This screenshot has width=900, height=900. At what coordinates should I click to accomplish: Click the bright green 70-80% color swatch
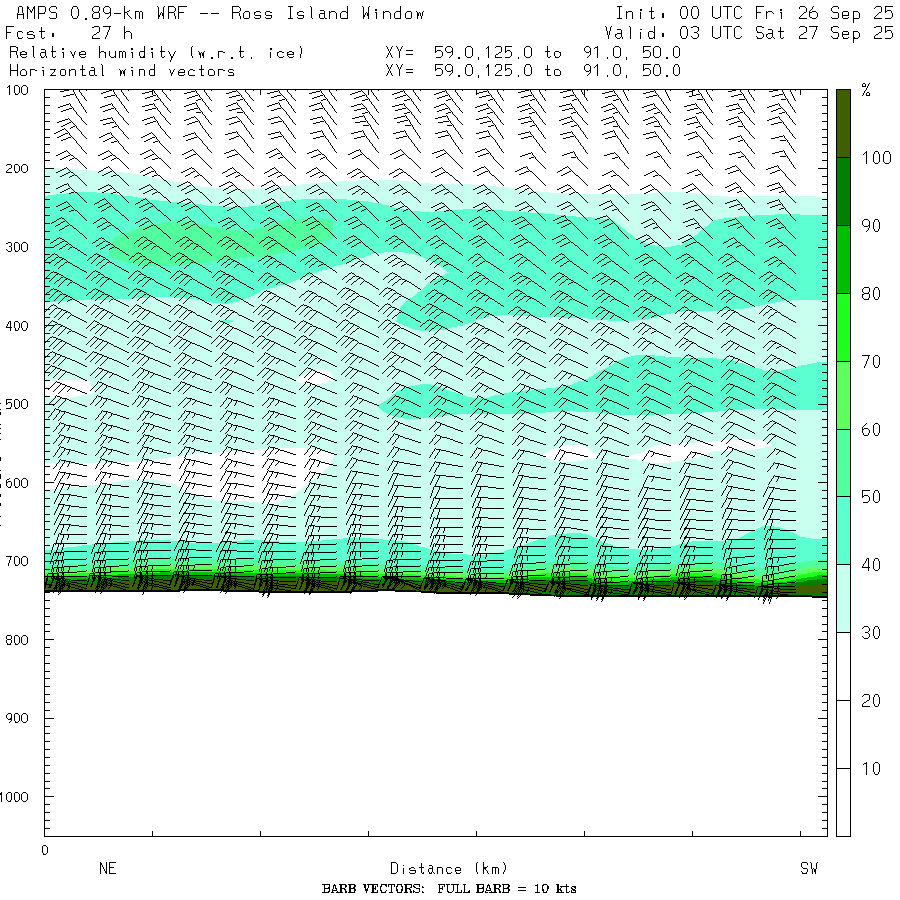point(843,327)
